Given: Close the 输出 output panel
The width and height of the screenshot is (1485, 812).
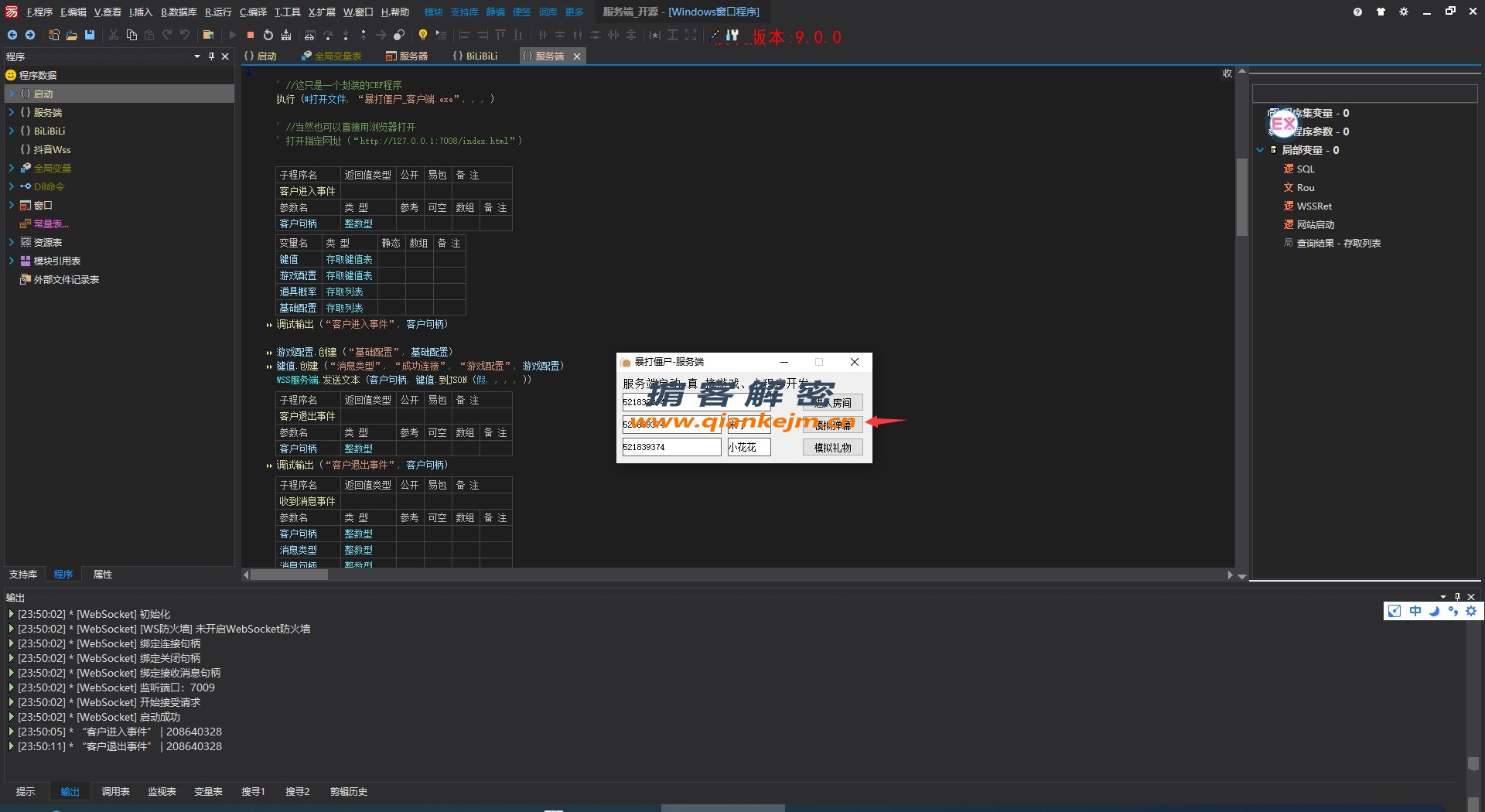Looking at the screenshot, I should click(1471, 597).
